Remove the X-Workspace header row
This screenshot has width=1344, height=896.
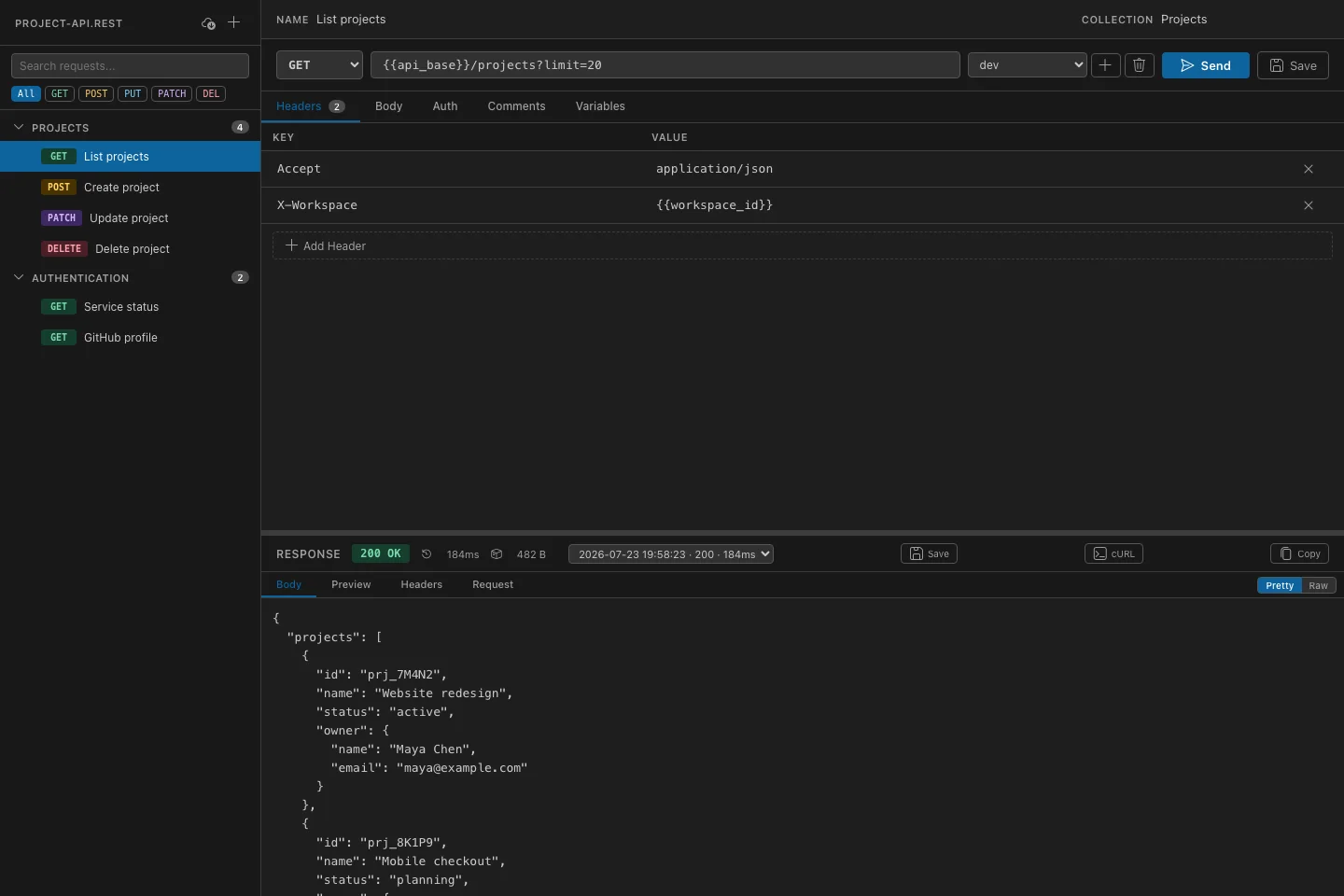(1309, 205)
